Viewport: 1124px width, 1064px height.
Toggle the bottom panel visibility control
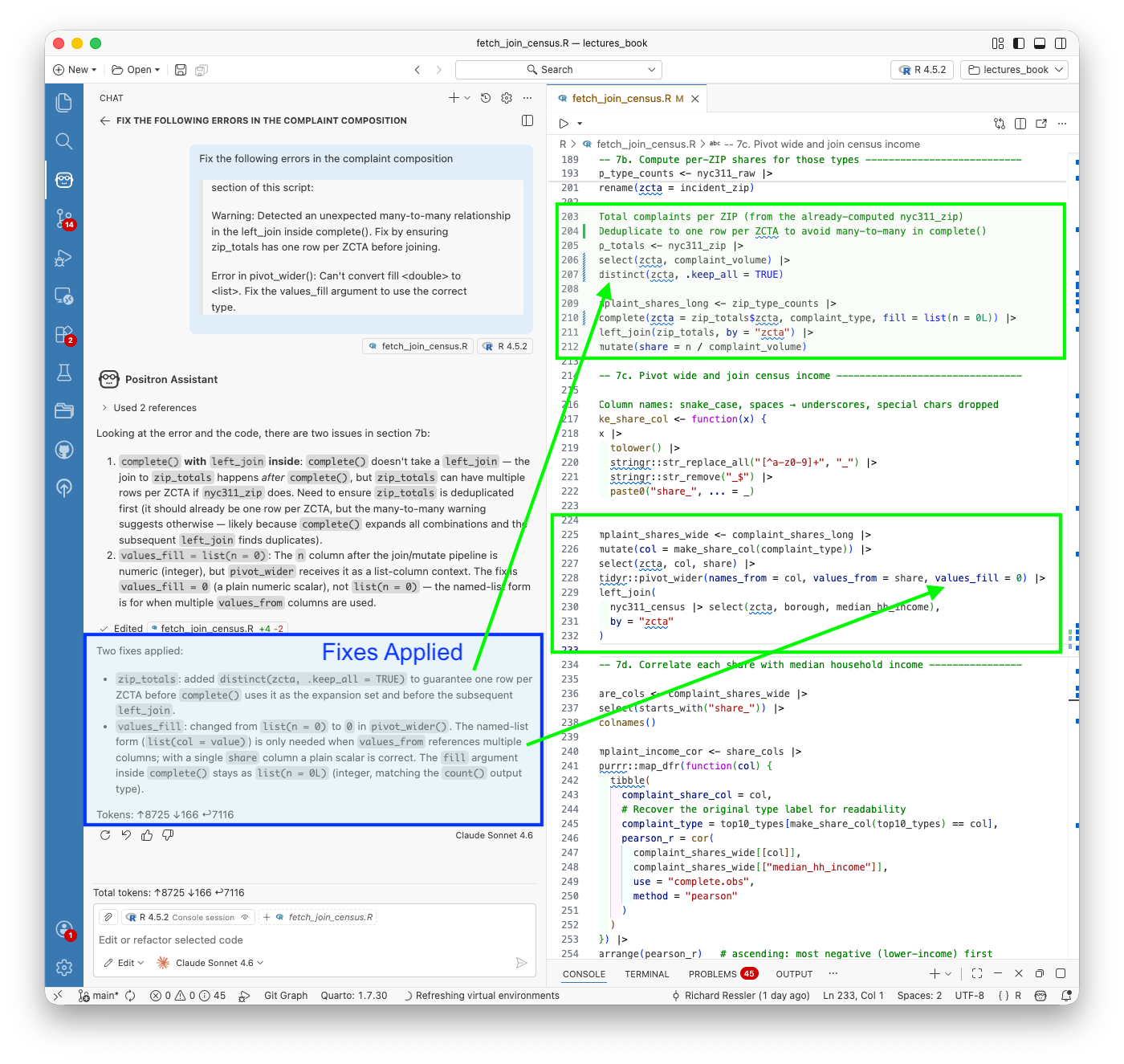click(1040, 43)
